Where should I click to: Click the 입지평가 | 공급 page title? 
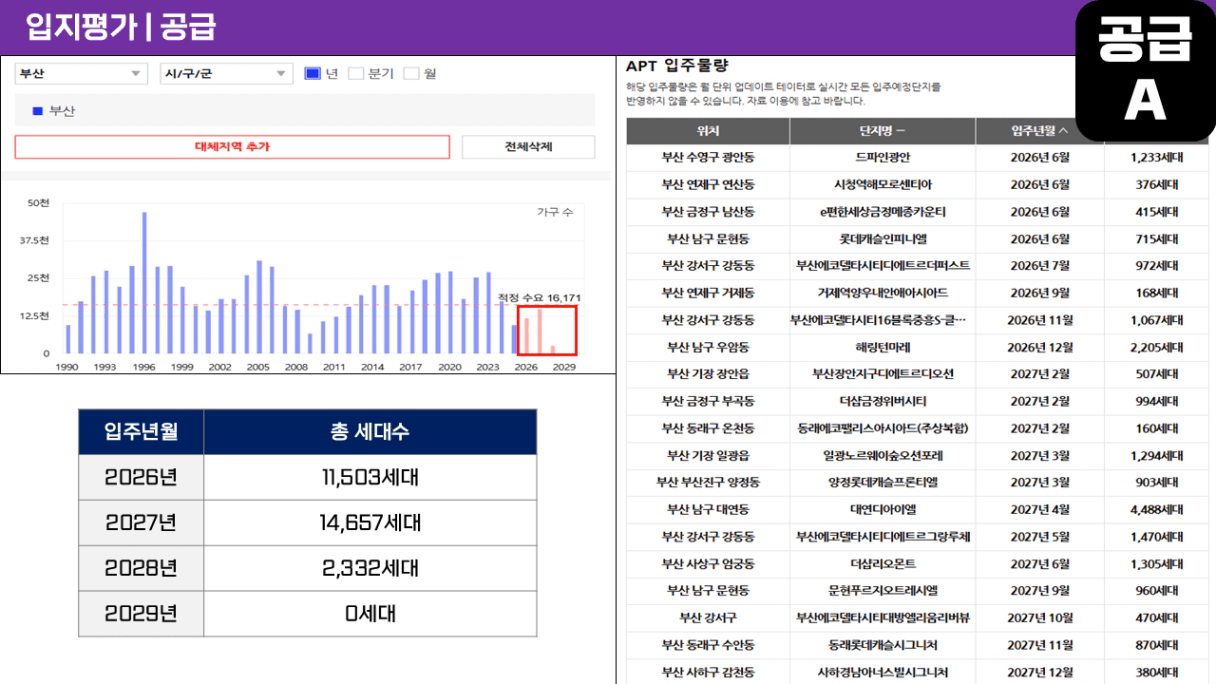pos(121,27)
